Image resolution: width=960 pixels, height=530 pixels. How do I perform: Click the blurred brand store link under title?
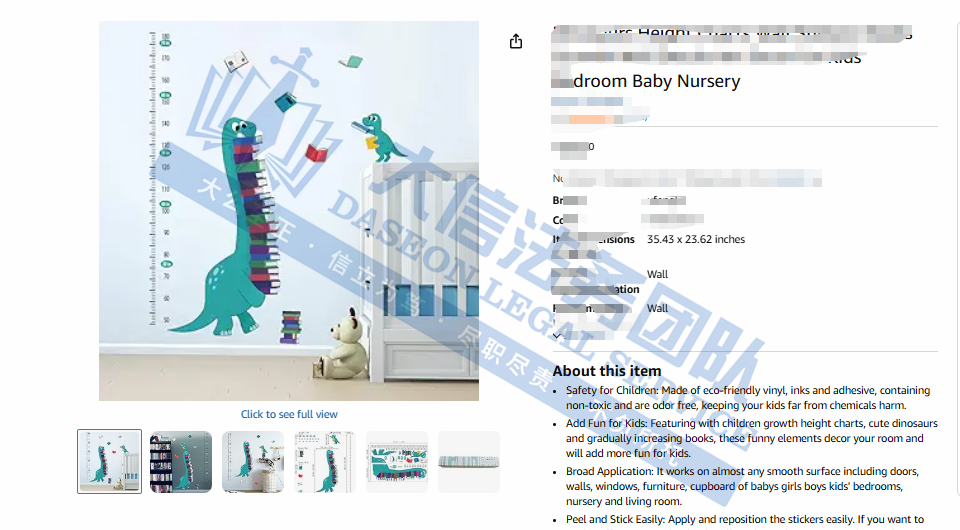click(587, 102)
